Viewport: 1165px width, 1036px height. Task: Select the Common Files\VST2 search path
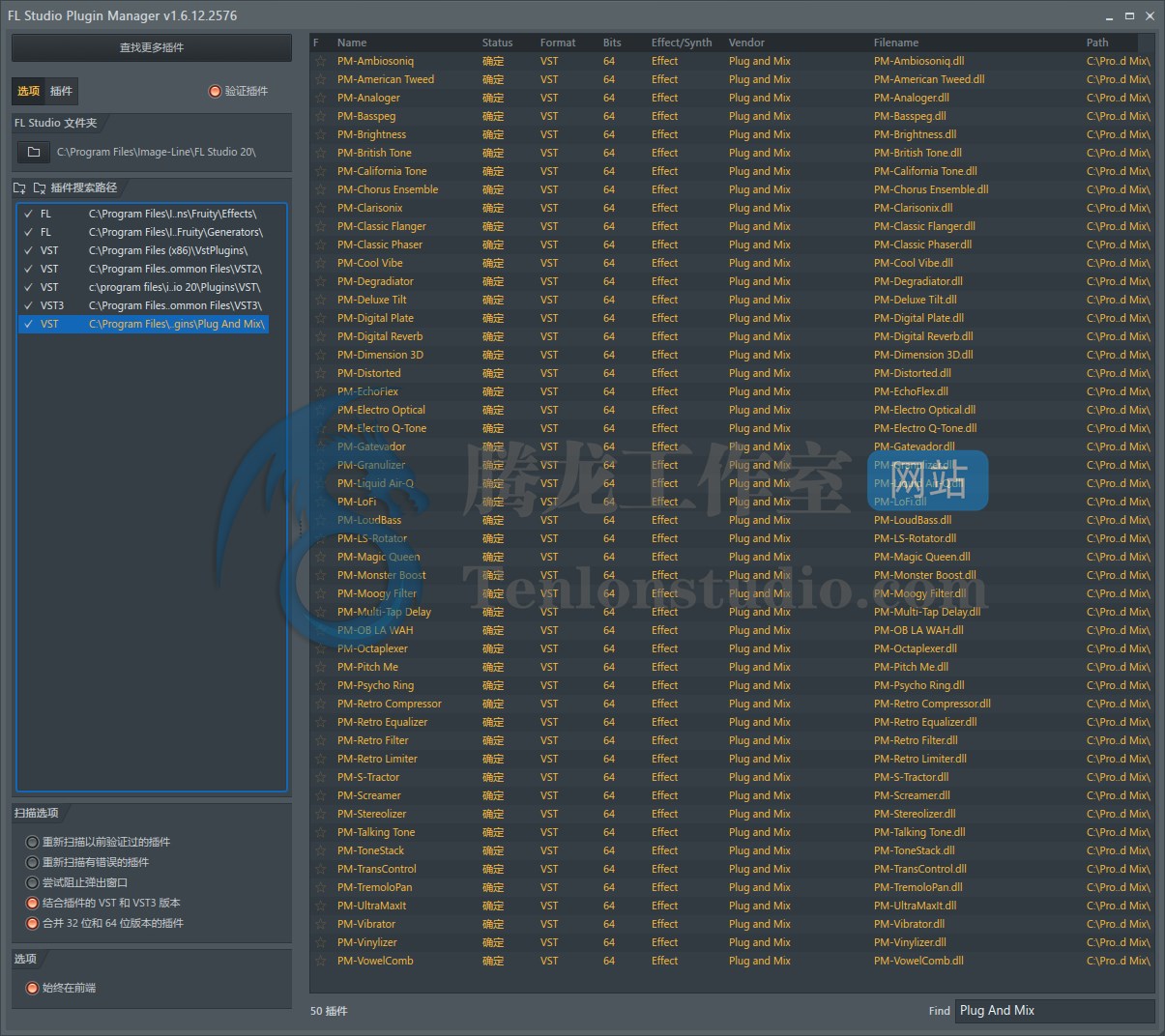[x=143, y=269]
